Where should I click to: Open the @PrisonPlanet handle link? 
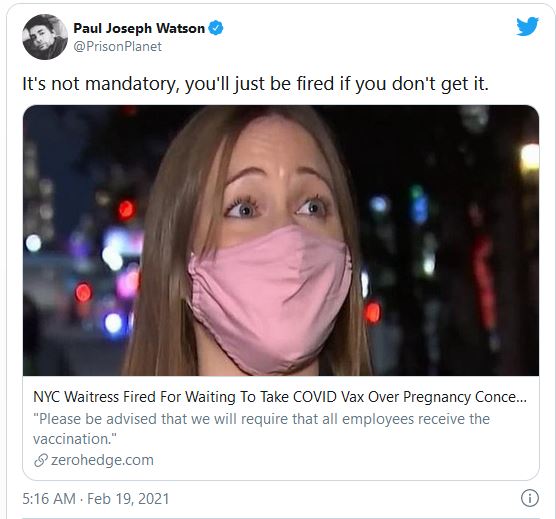(x=117, y=46)
